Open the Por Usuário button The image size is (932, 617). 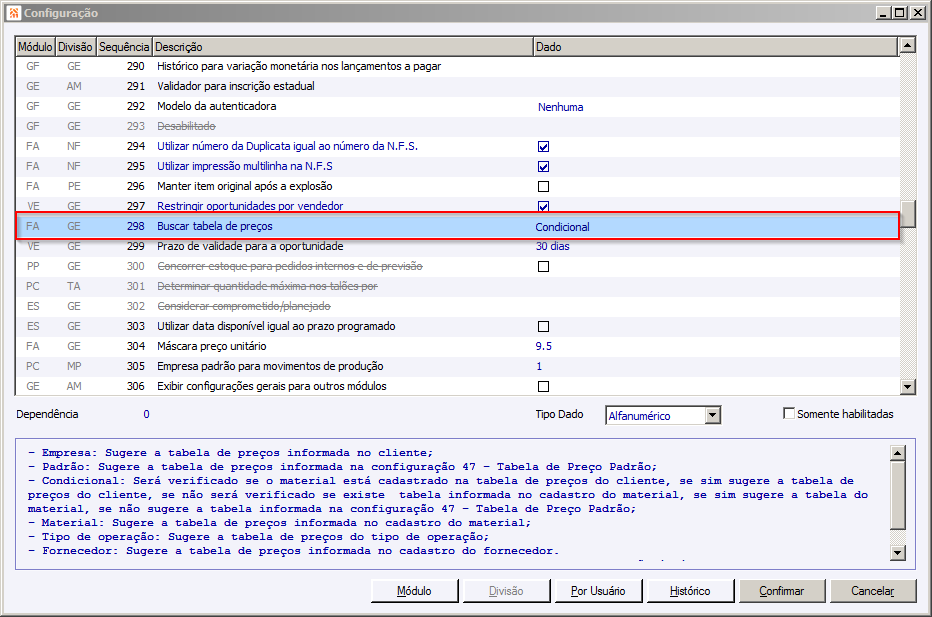[598, 591]
